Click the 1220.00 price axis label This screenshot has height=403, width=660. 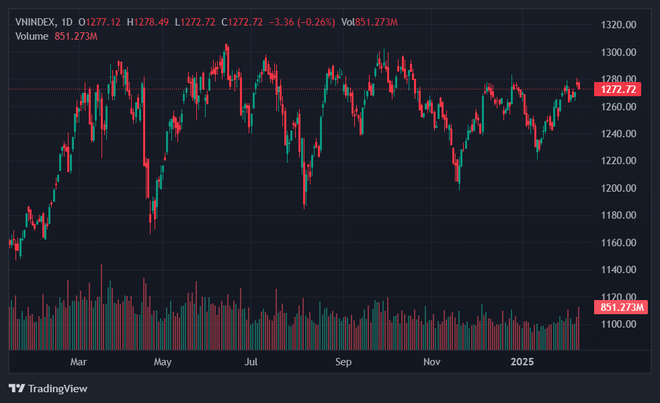click(618, 160)
